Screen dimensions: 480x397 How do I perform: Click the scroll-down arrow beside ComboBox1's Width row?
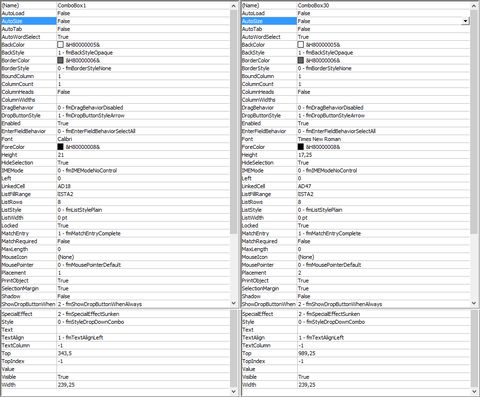point(234,391)
